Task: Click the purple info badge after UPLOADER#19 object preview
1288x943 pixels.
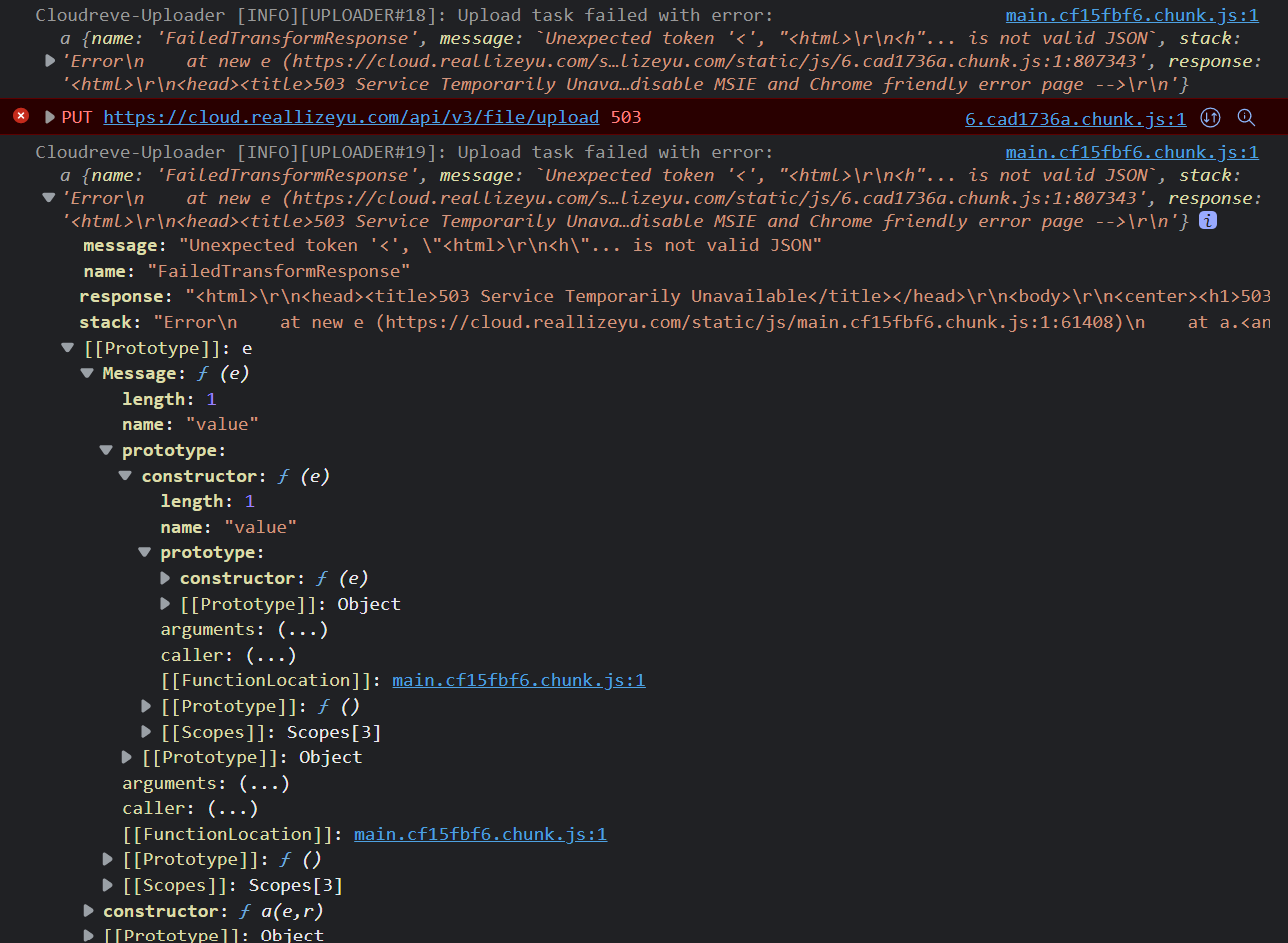Action: [x=1207, y=221]
